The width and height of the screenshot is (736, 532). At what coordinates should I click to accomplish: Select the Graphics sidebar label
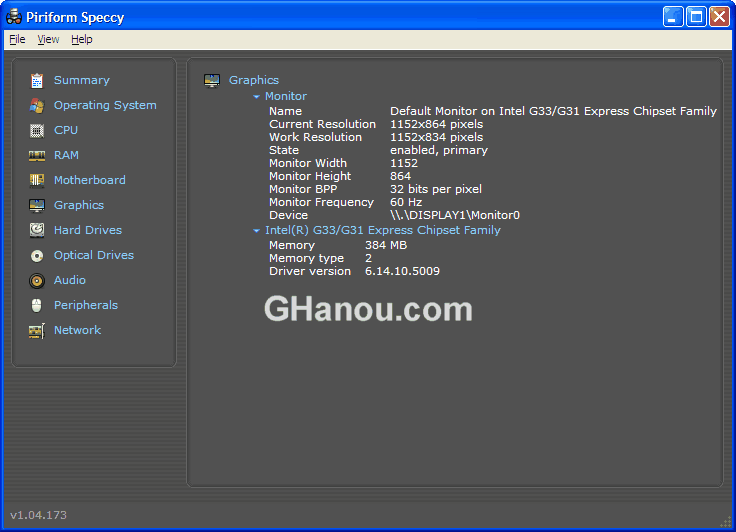(79, 205)
